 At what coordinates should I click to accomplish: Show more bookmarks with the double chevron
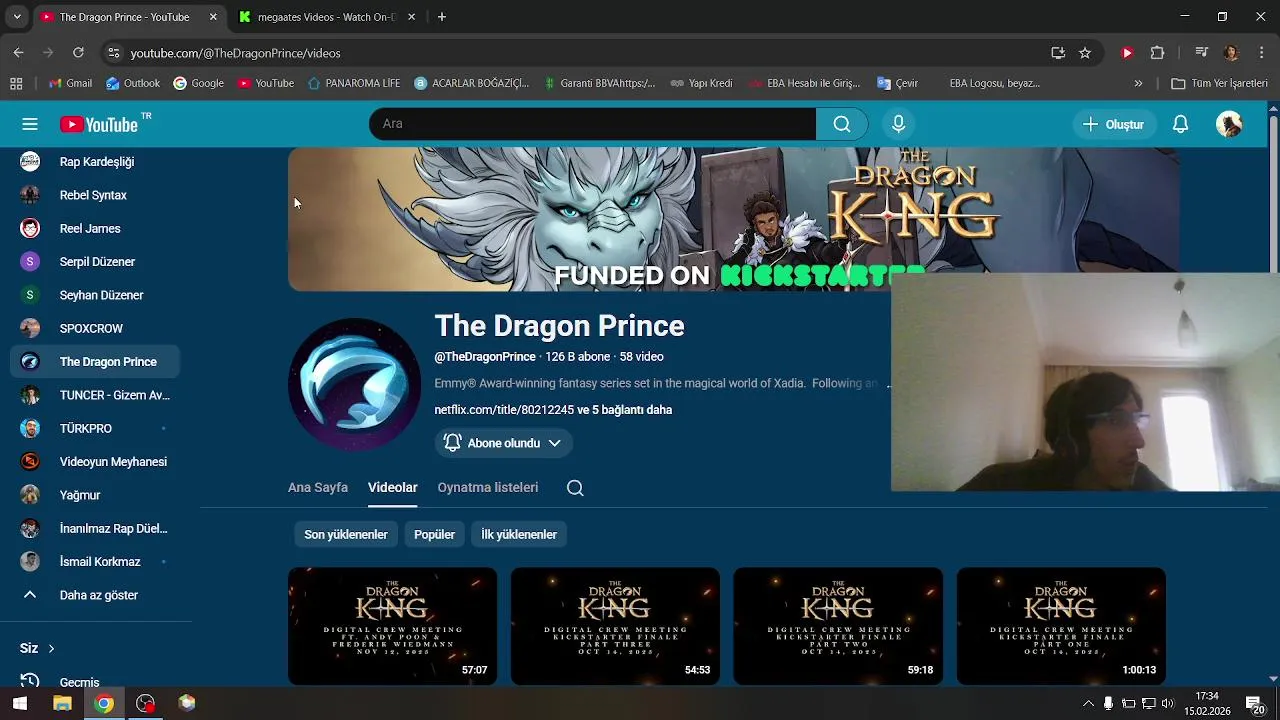point(1138,83)
